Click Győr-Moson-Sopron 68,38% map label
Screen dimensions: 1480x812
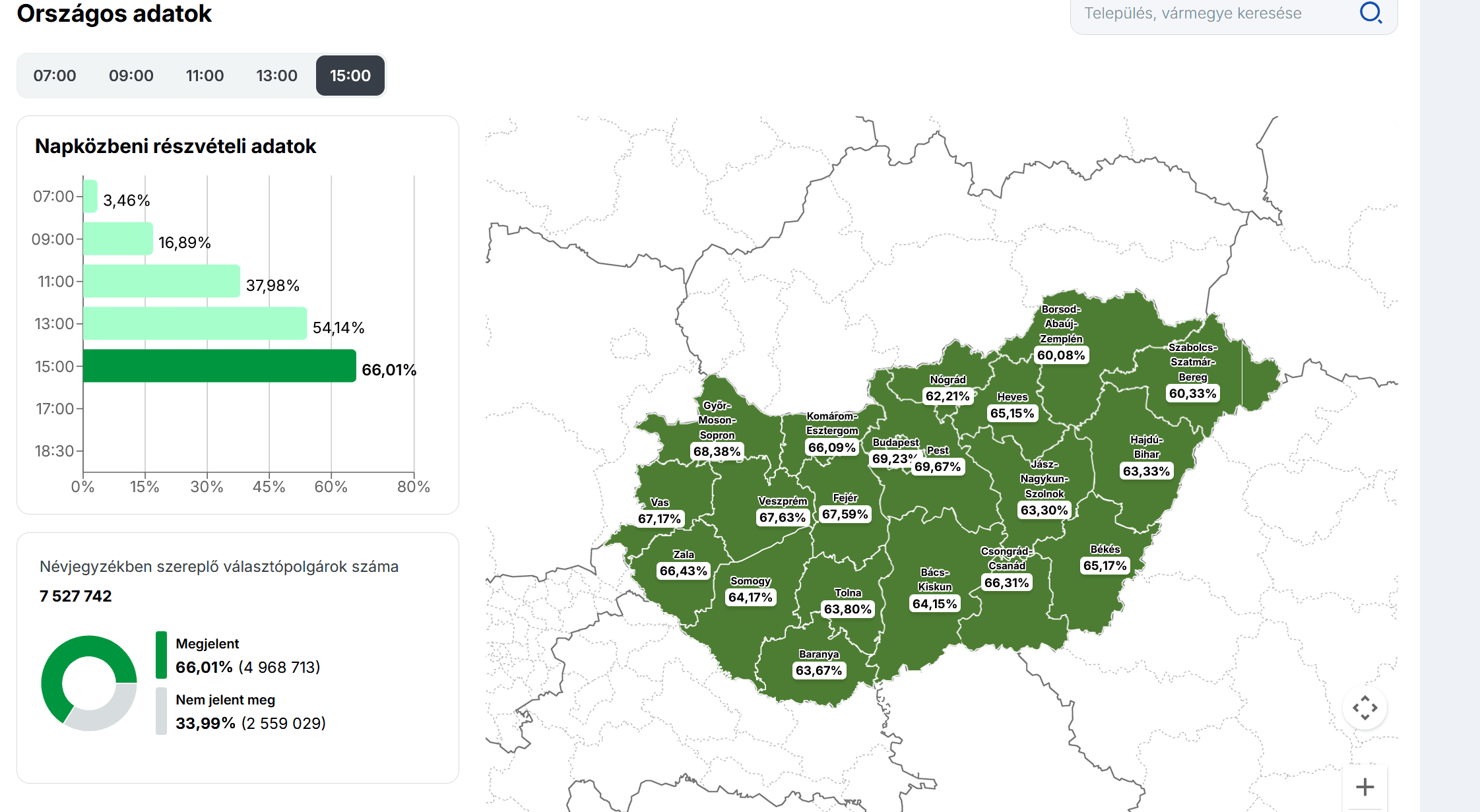pos(717,451)
